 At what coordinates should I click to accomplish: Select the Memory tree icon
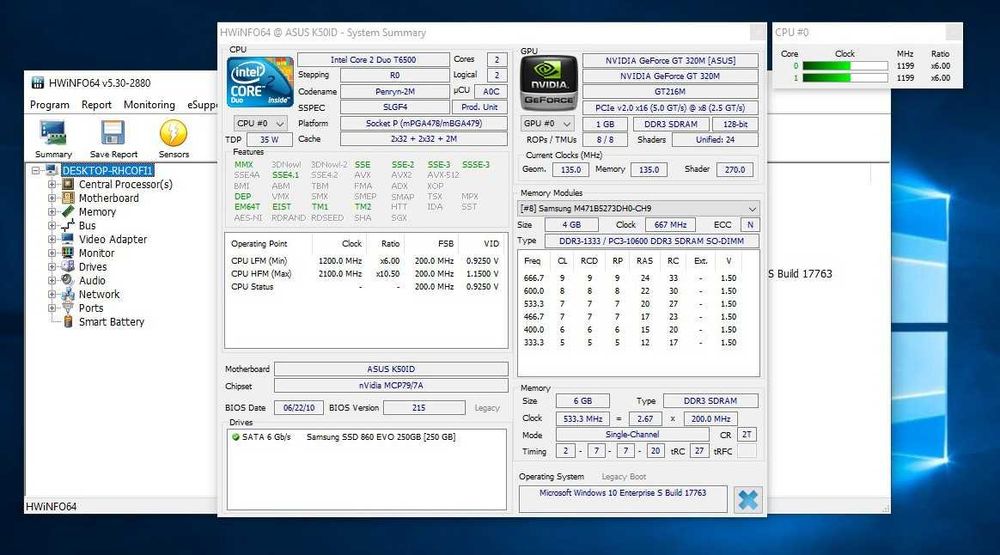coord(68,212)
